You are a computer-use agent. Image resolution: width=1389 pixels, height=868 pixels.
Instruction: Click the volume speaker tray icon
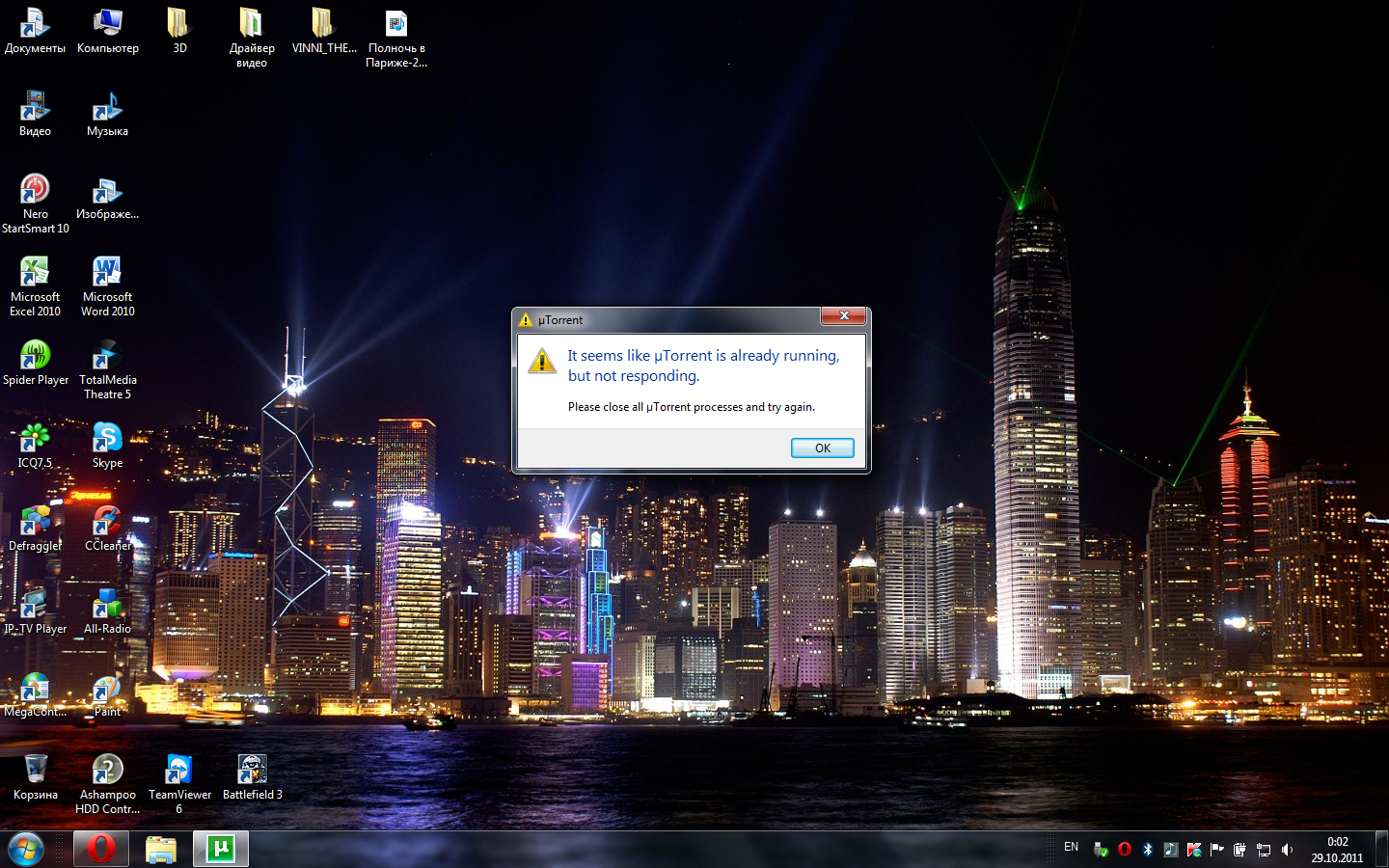tap(1287, 849)
